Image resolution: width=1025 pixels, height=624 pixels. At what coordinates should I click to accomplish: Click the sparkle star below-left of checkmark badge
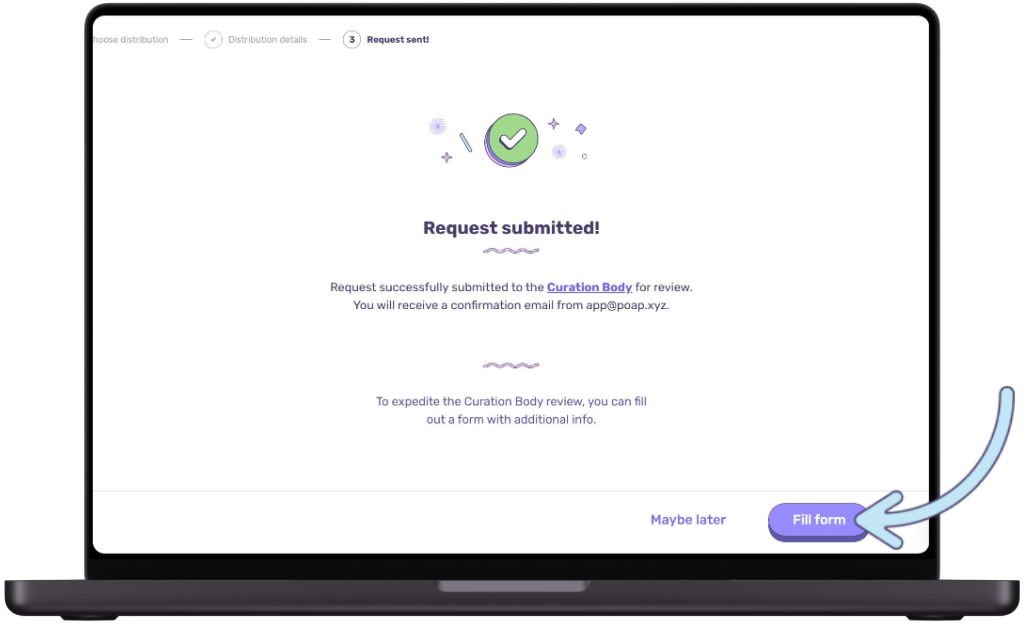pos(446,157)
